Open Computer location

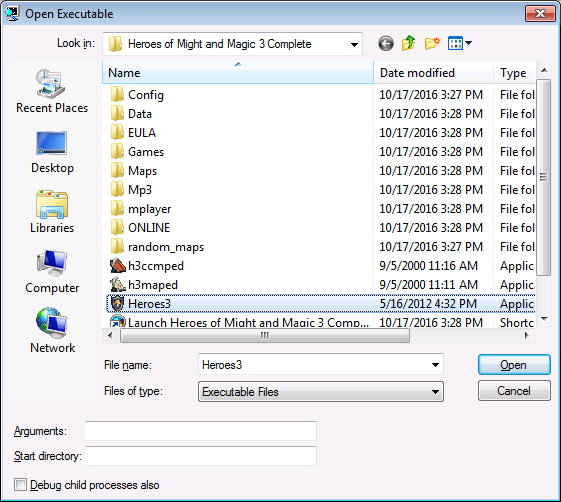click(x=52, y=272)
